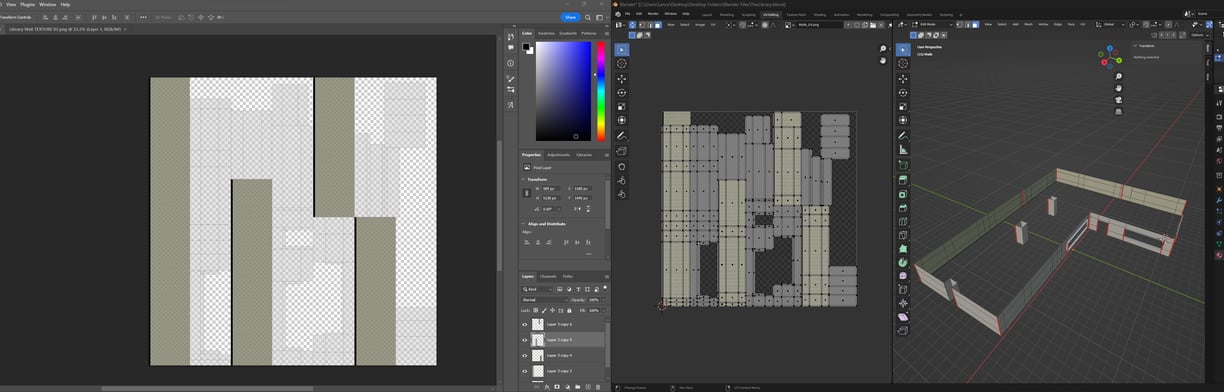Select the UV editor Rip Region tool
The image size is (1224, 392).
[621, 151]
